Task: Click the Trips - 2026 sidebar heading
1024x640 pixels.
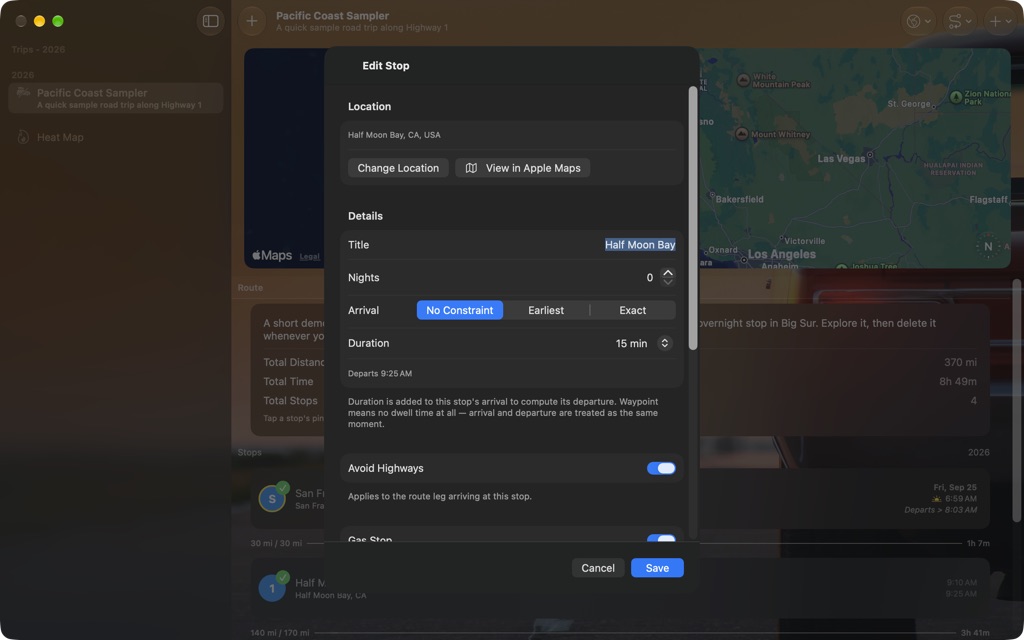Action: (x=38, y=50)
